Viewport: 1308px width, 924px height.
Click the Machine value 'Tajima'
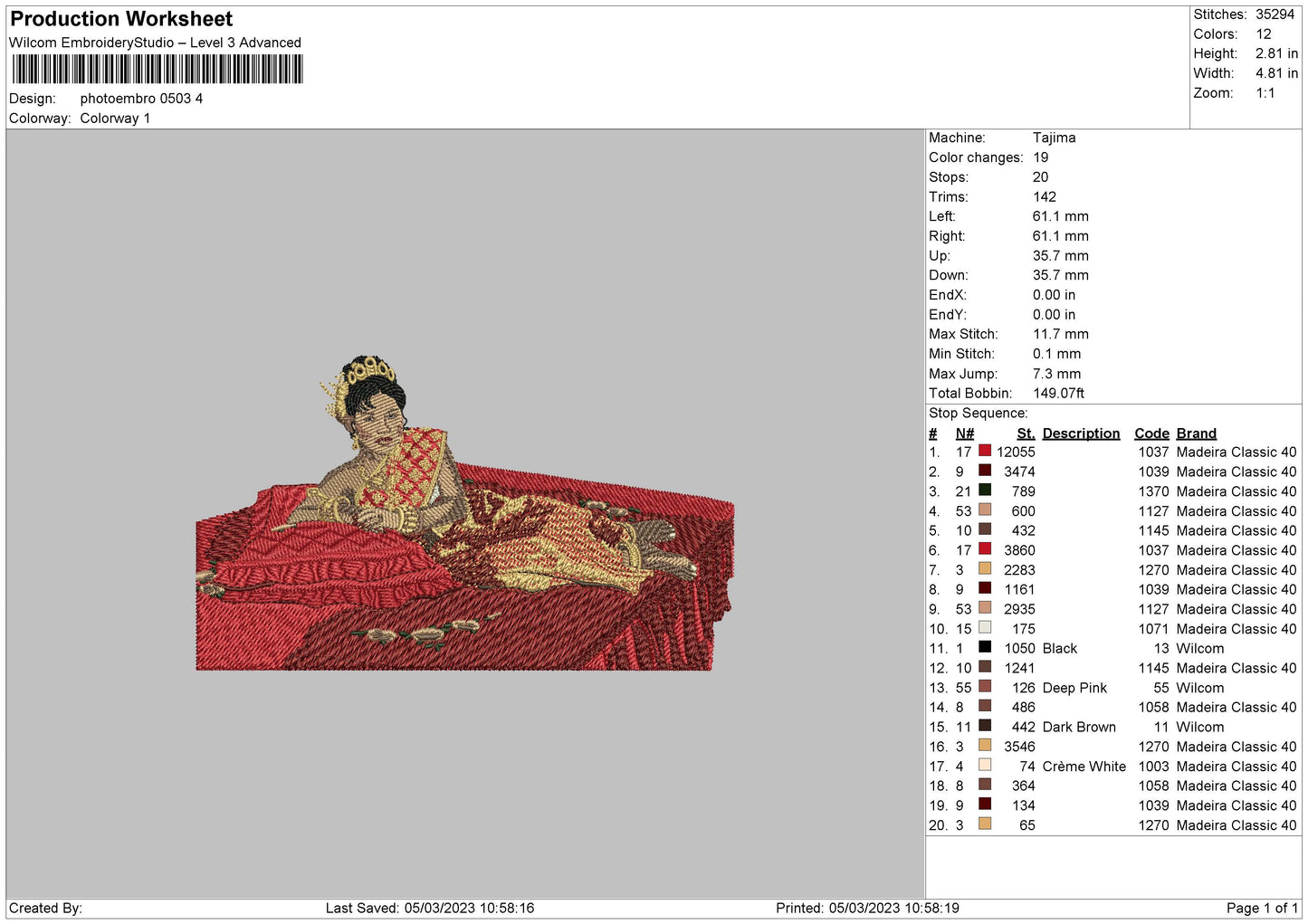(x=1054, y=138)
